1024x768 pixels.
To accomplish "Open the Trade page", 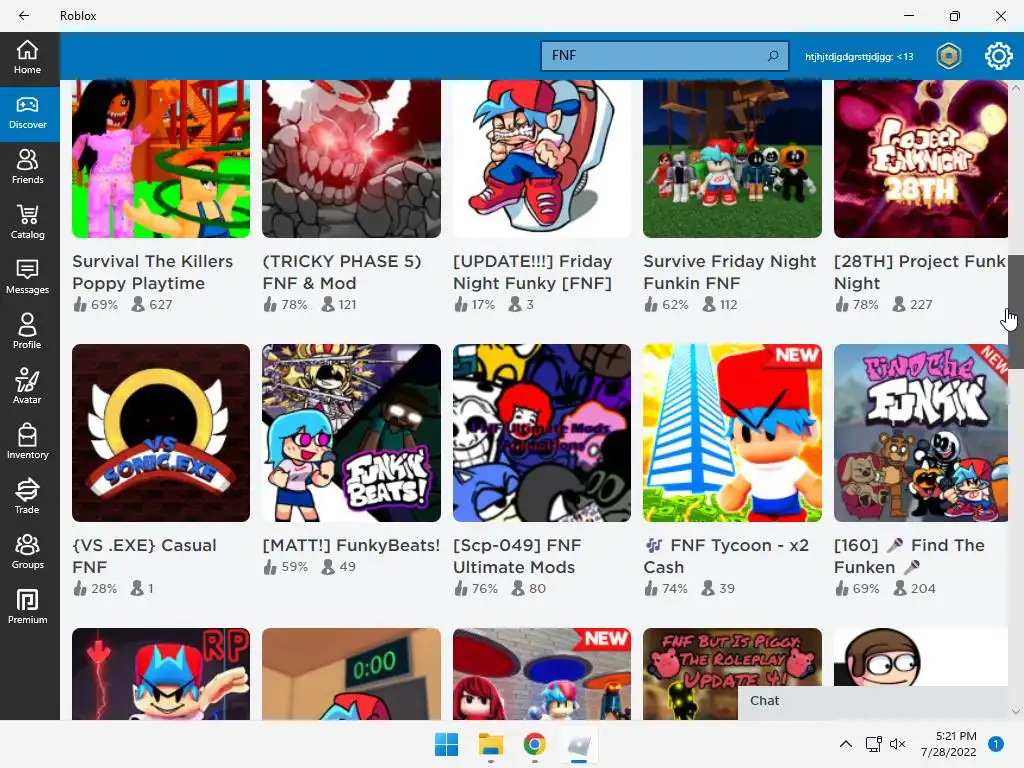I will pos(27,497).
